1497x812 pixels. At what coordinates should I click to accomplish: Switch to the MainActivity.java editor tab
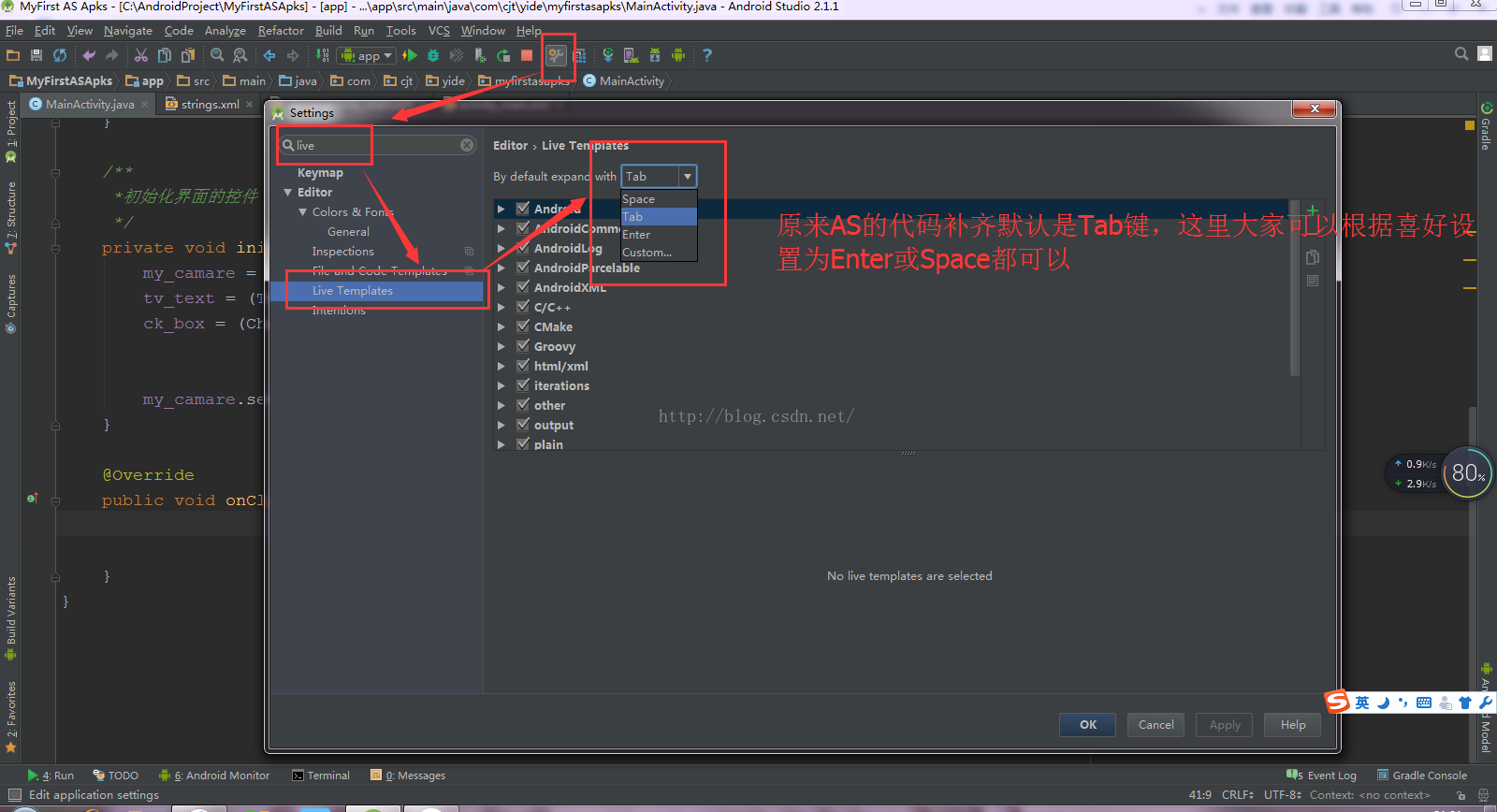(90, 104)
